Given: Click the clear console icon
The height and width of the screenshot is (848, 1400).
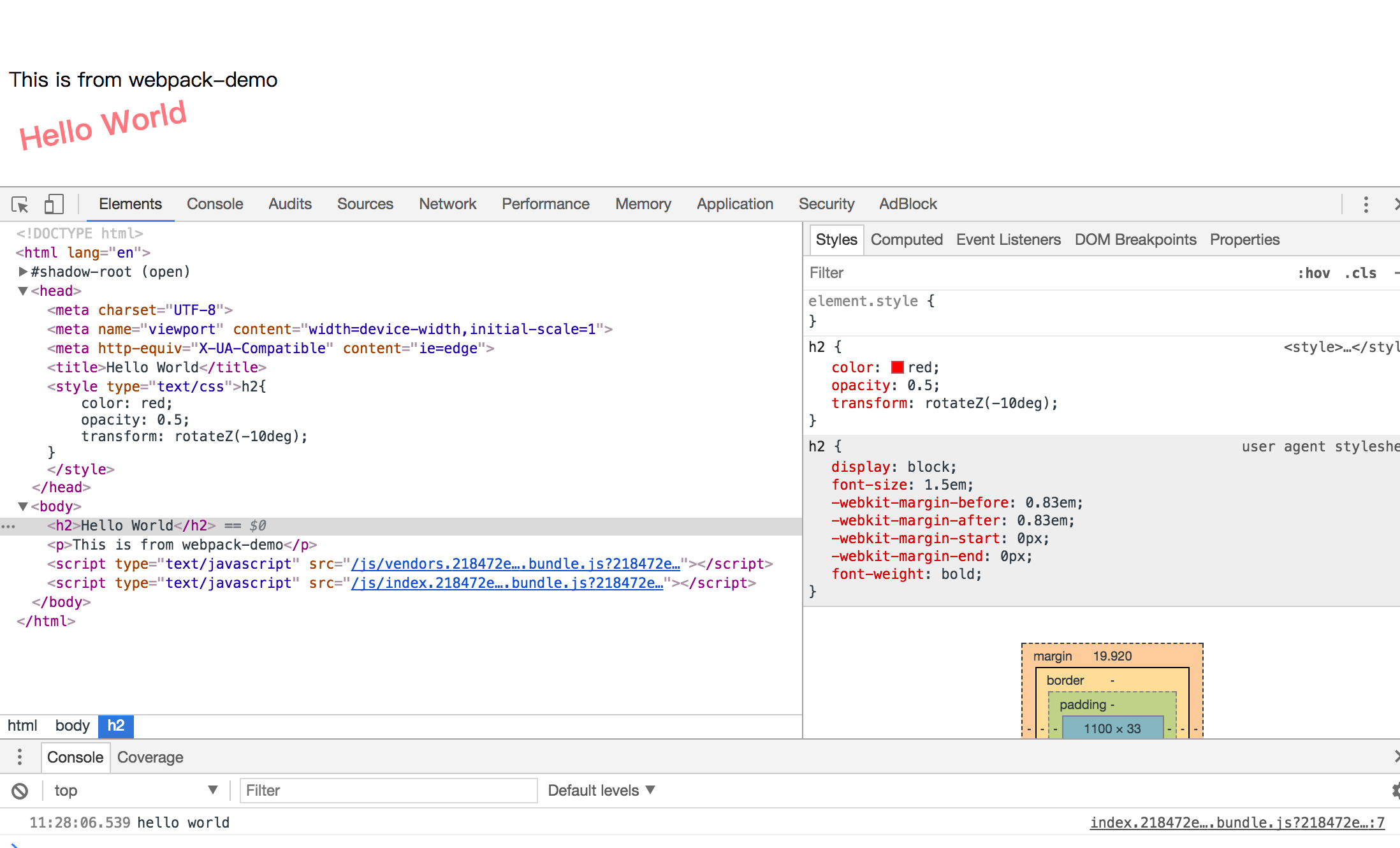Looking at the screenshot, I should [x=20, y=791].
